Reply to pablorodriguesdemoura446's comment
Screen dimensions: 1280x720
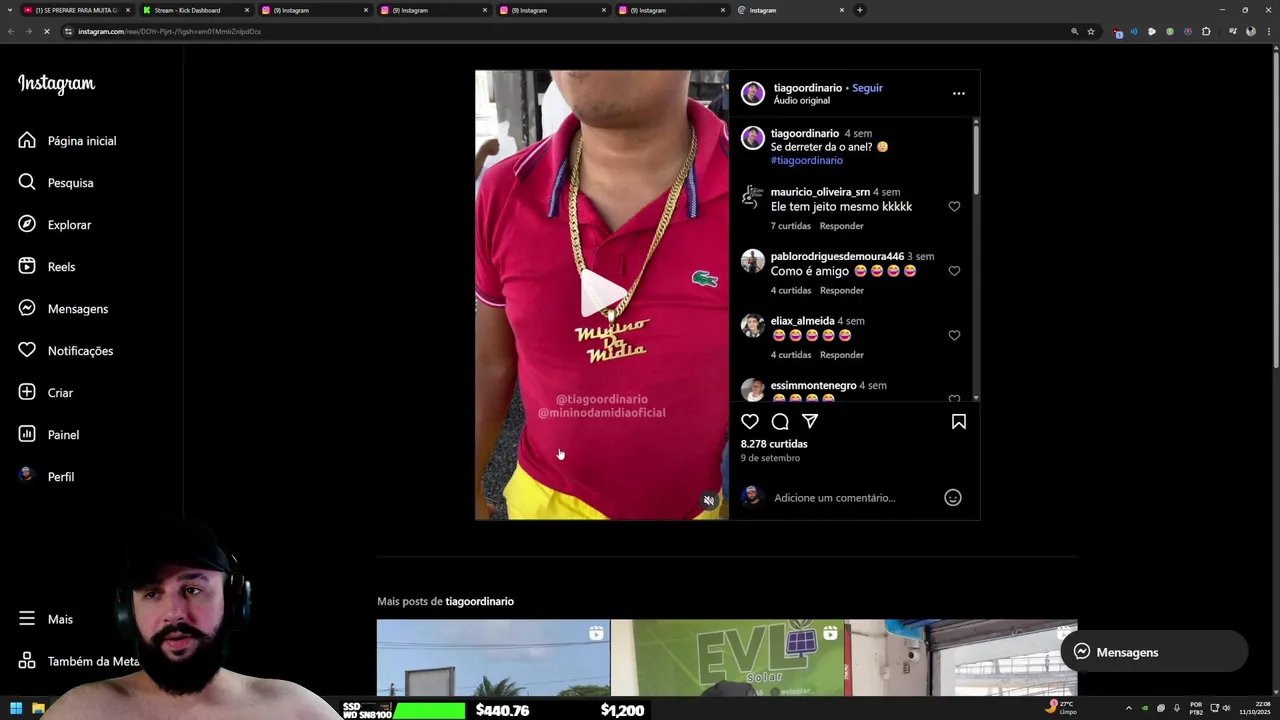[x=842, y=291]
